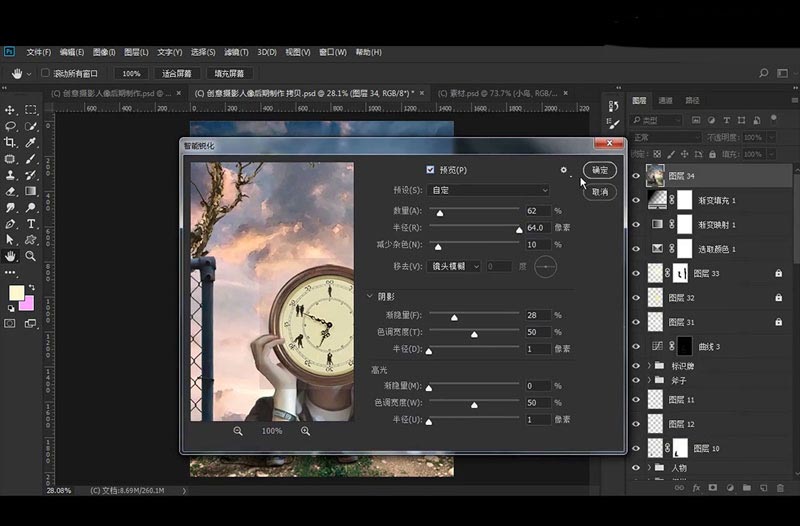This screenshot has height=526, width=800.
Task: Select the Rectangular Marquee tool
Action: 31,110
